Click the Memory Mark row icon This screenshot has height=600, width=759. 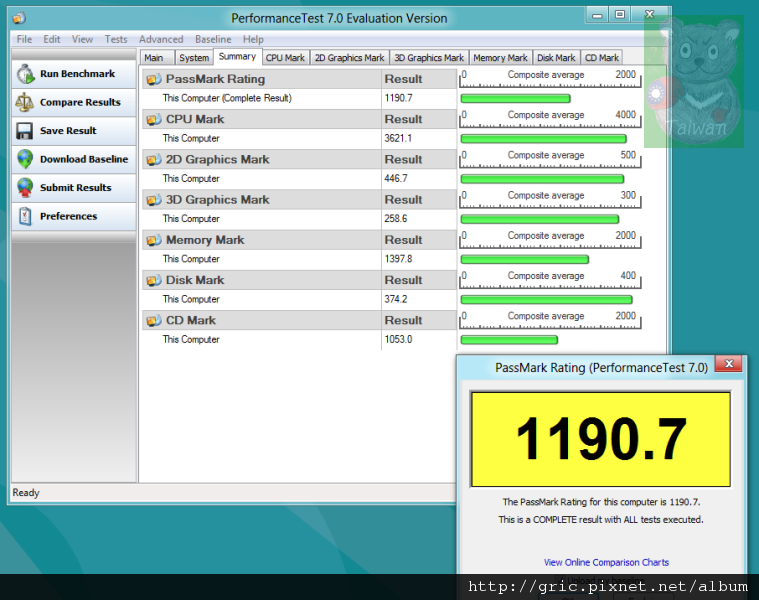[154, 240]
